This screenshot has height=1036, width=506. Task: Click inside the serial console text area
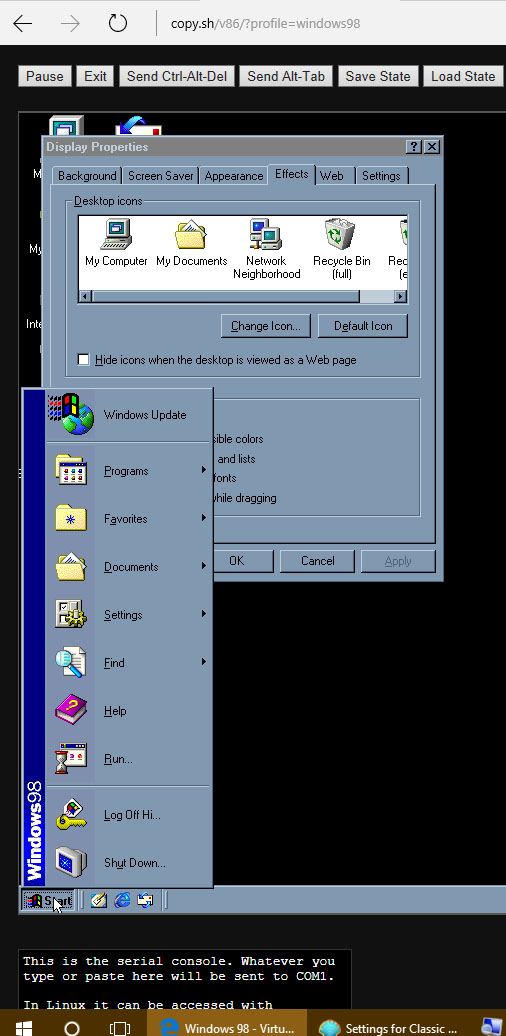pos(185,979)
